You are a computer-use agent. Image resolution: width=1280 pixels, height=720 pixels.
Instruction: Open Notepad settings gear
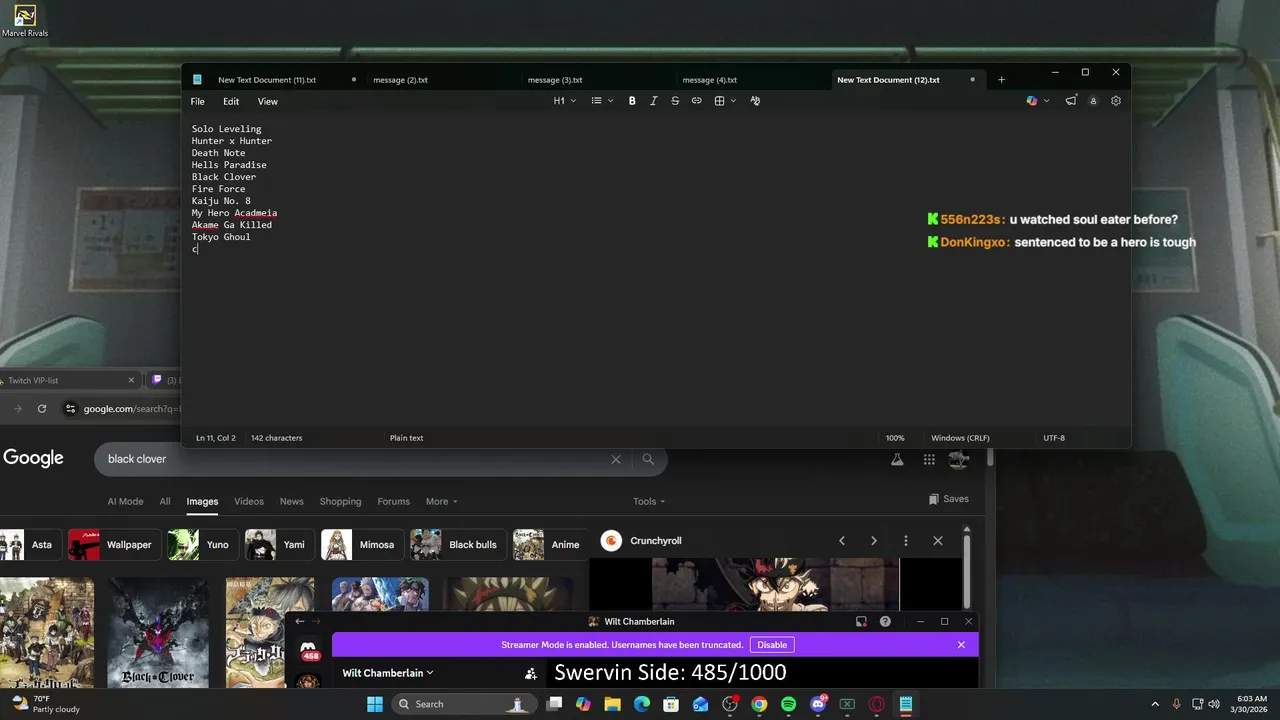1116,101
